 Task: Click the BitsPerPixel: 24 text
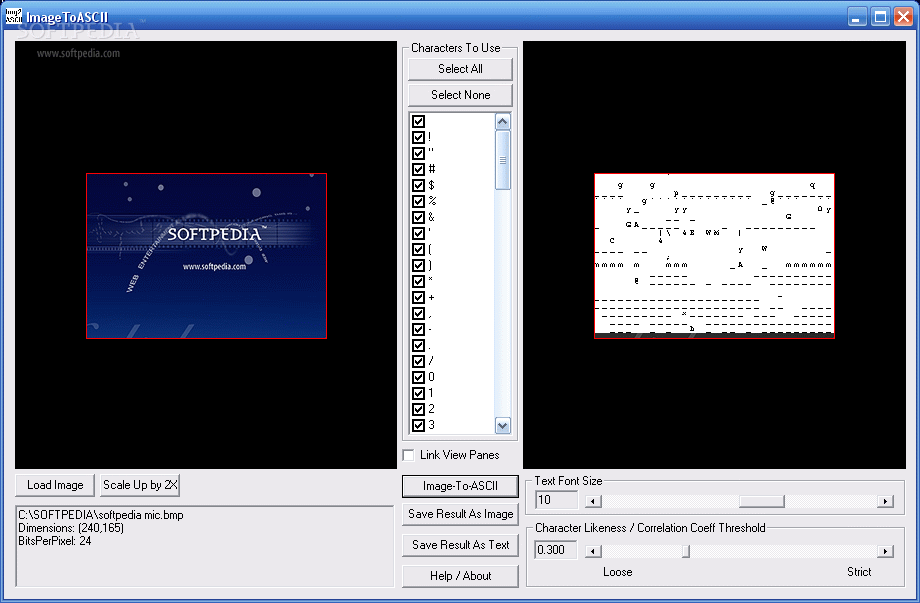point(55,541)
